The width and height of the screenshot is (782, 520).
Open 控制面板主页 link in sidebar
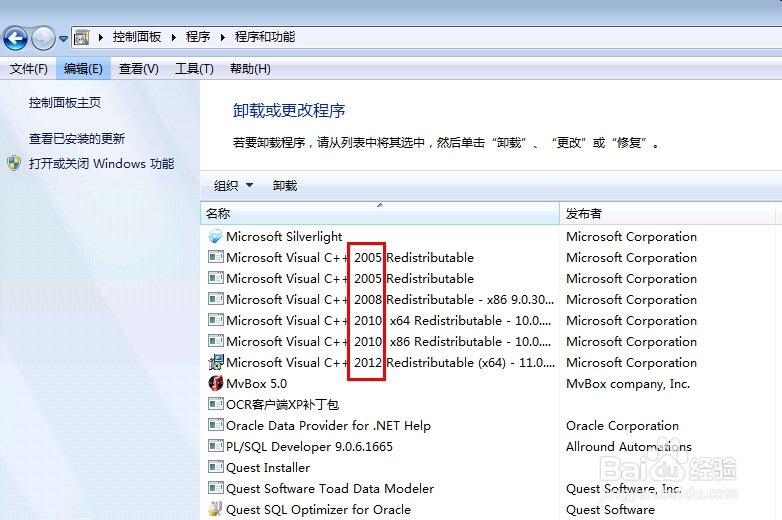click(x=65, y=103)
